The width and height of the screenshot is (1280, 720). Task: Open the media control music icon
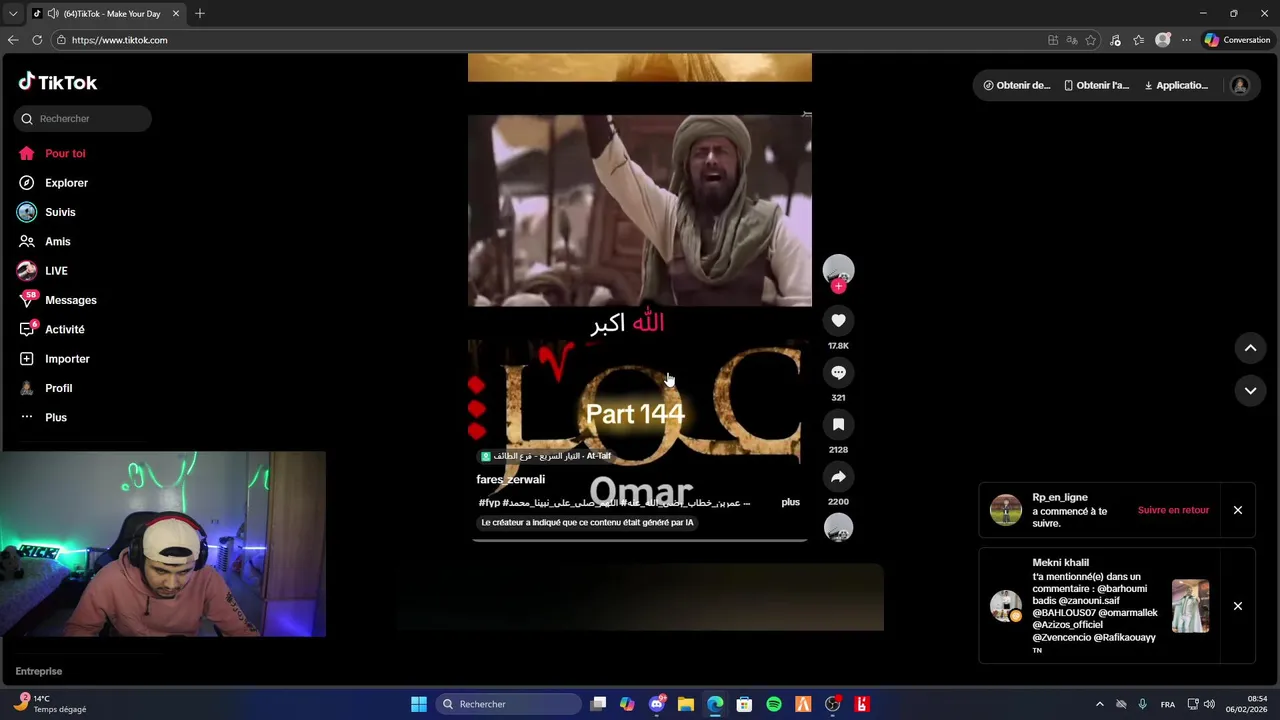click(1115, 40)
